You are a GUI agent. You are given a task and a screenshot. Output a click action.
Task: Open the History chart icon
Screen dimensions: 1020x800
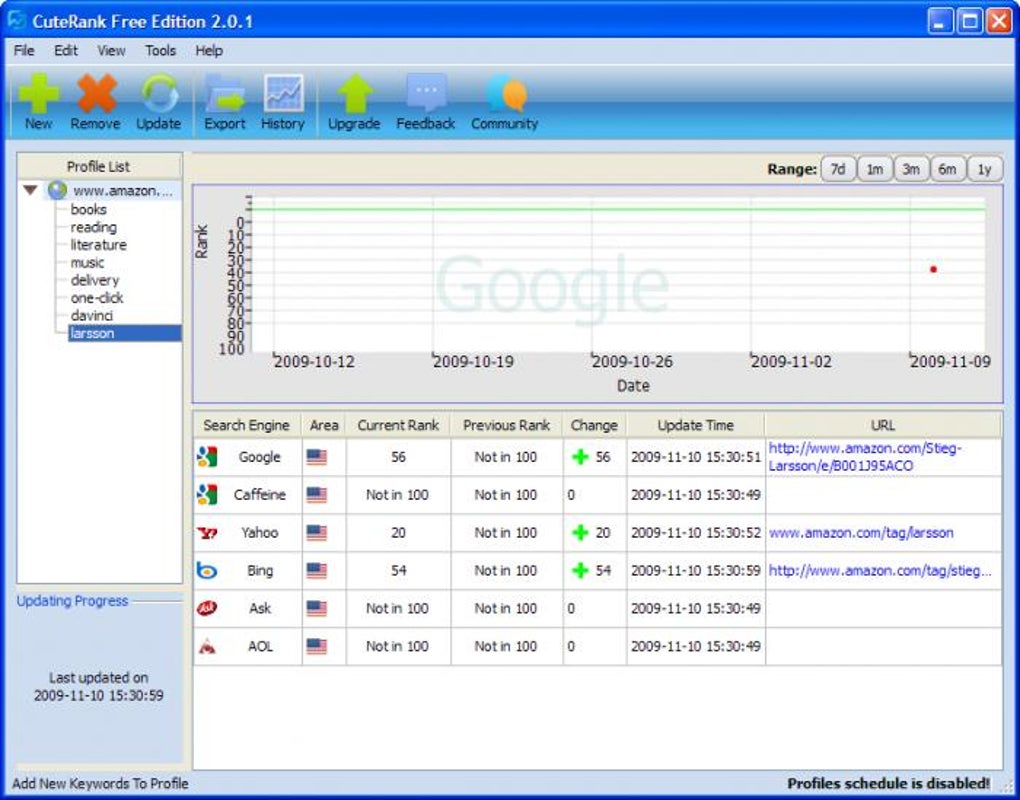[284, 94]
